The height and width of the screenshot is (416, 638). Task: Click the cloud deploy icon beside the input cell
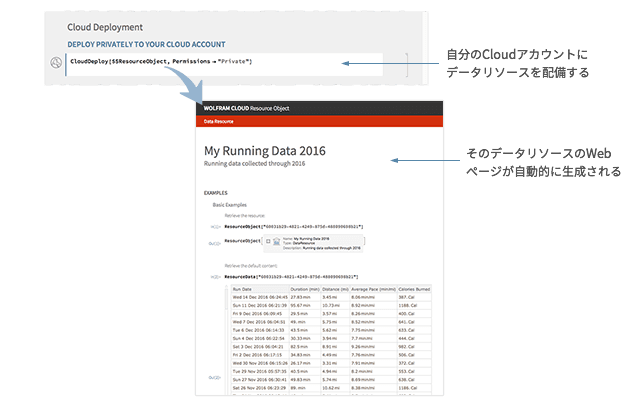click(x=56, y=62)
